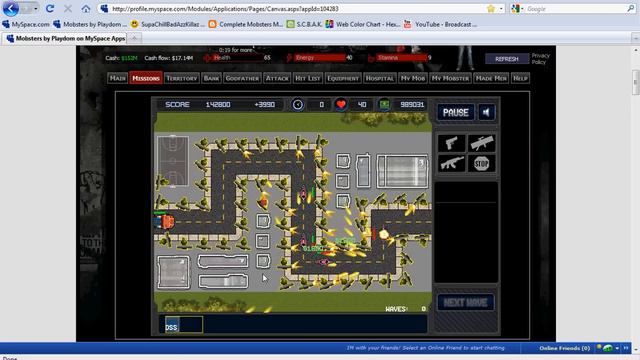Viewport: 640px width, 360px height.
Task: Select the Mobsters by Playdom browser tab
Action: 65,38
